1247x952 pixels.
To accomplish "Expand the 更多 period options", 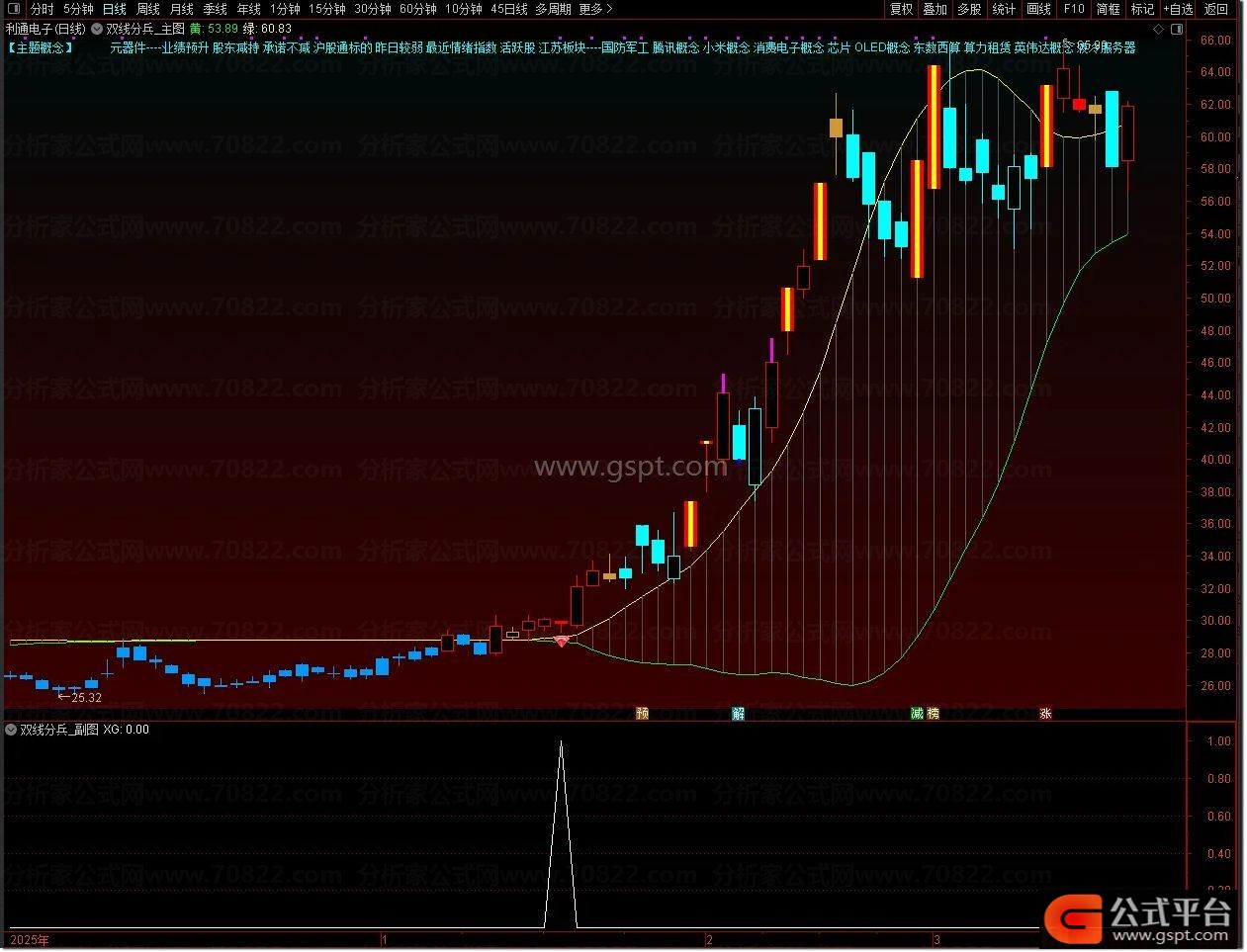I will pos(595,9).
